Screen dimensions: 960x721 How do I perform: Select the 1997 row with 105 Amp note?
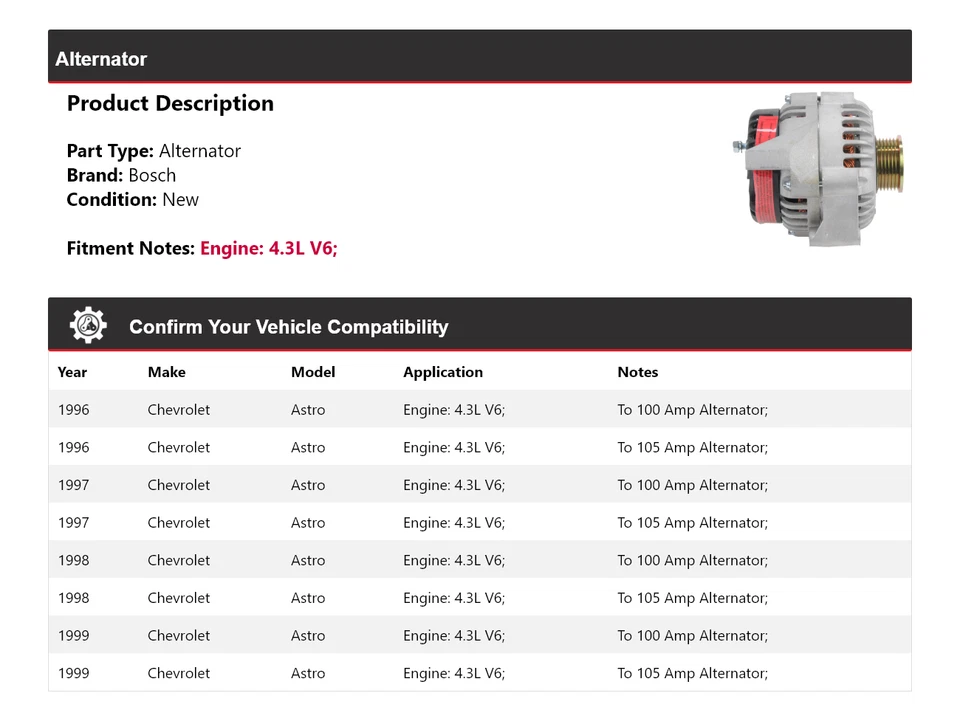click(x=480, y=522)
